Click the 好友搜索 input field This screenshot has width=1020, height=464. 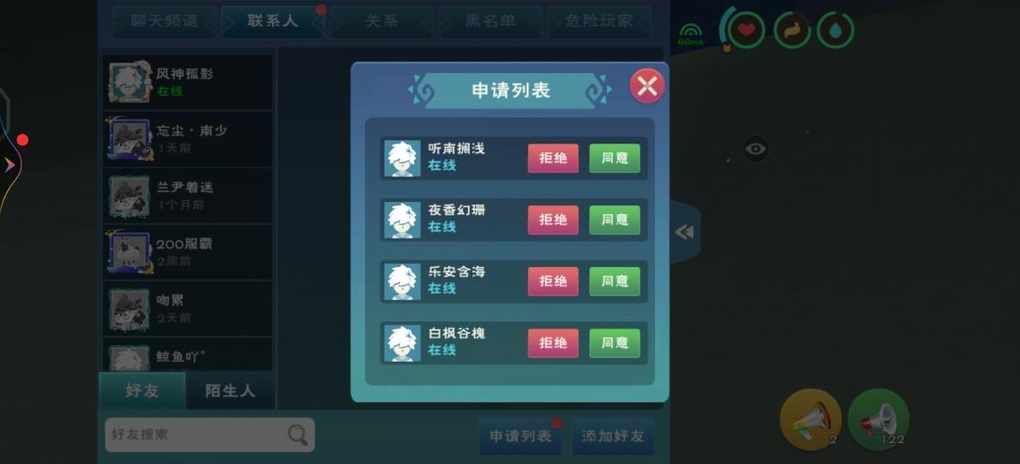click(x=209, y=435)
